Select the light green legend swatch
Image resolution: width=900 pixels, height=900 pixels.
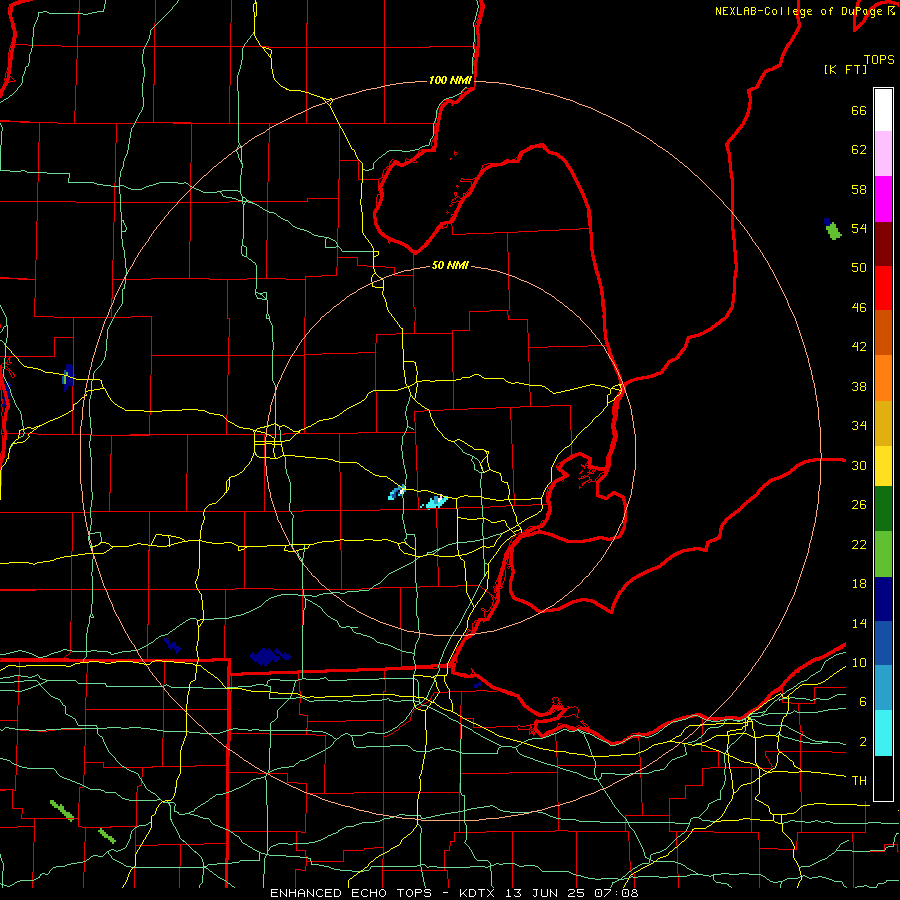click(883, 554)
